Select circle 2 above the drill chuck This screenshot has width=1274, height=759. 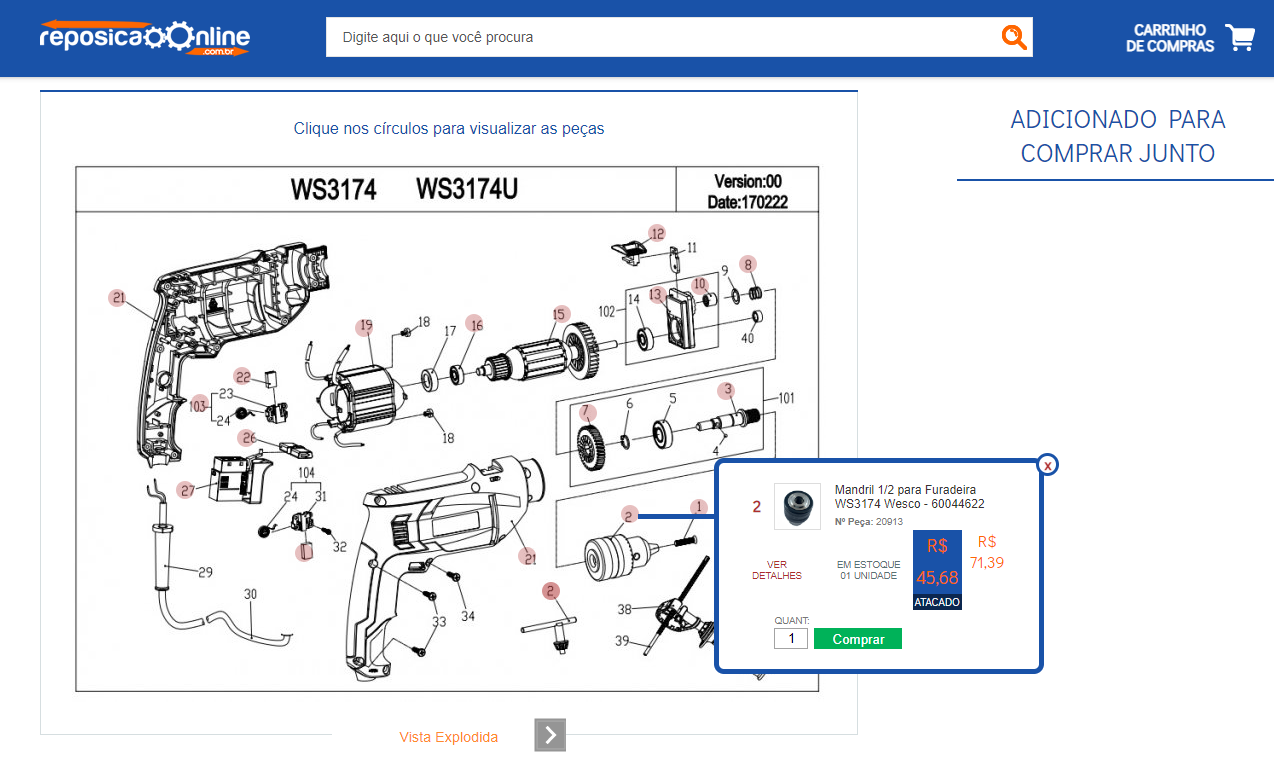629,515
